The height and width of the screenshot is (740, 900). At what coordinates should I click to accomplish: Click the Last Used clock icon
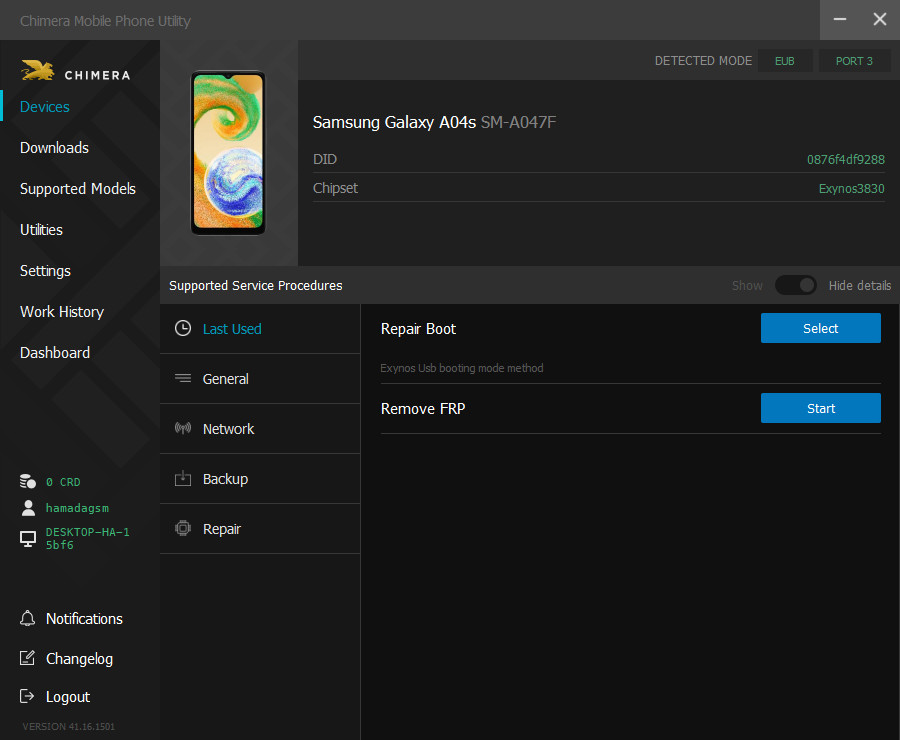click(183, 328)
